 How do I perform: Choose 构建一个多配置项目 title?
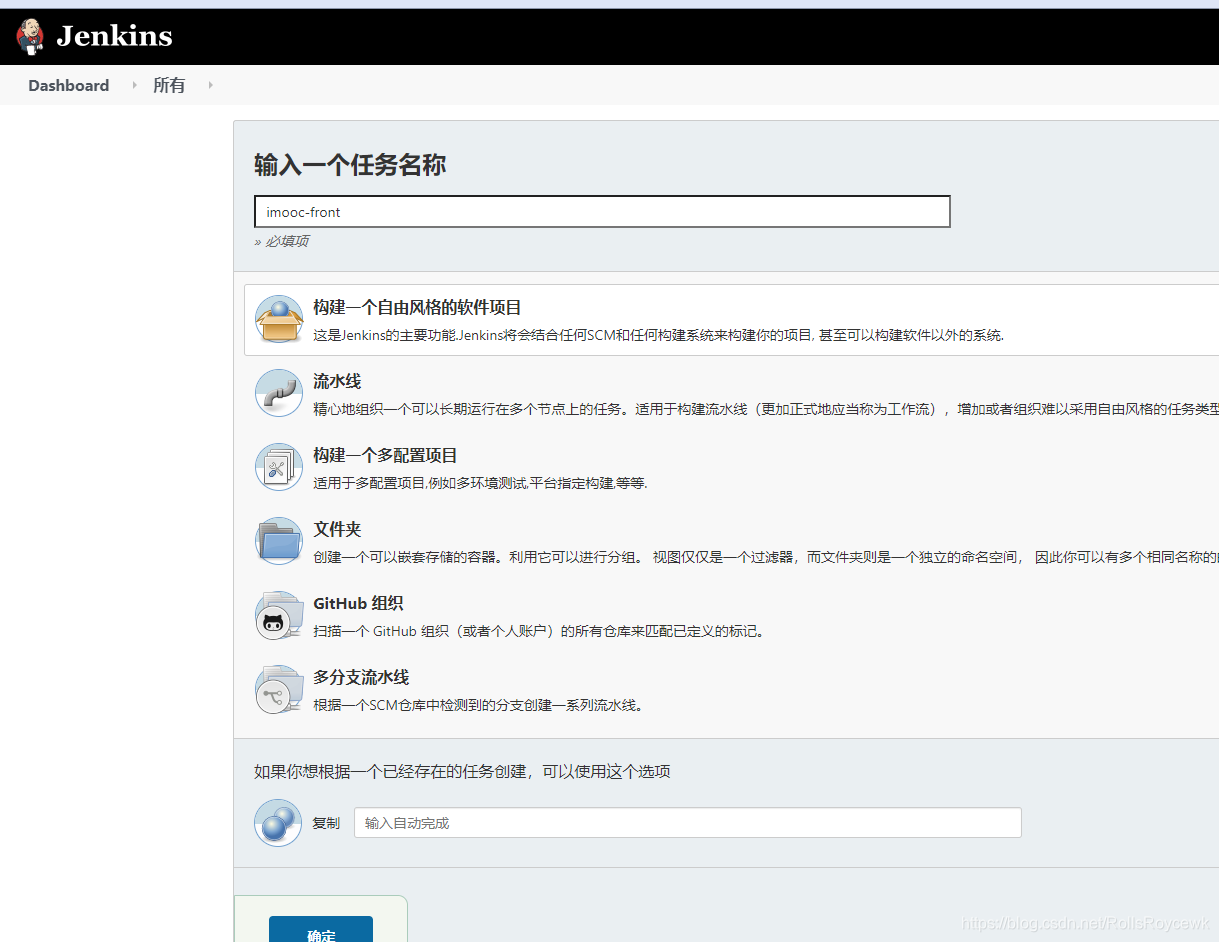(x=385, y=456)
